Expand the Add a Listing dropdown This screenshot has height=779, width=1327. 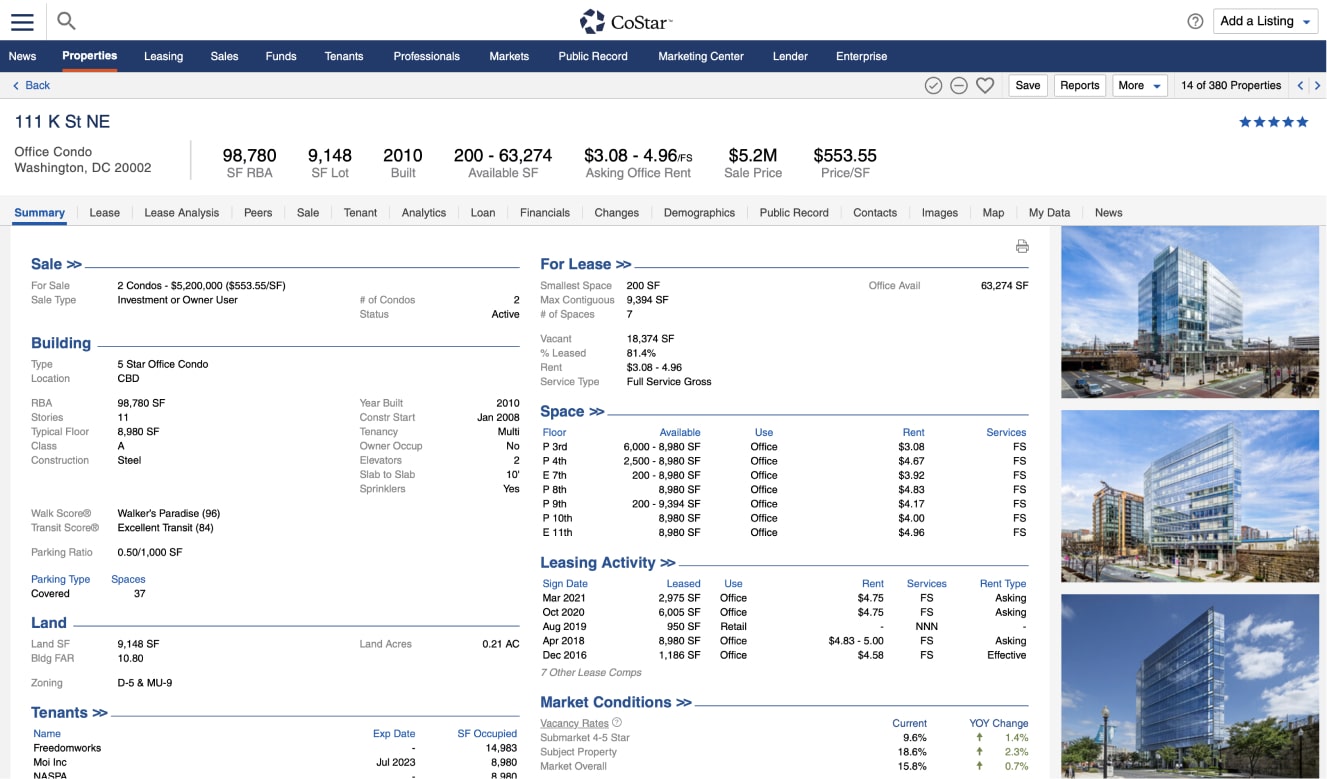click(x=1266, y=21)
